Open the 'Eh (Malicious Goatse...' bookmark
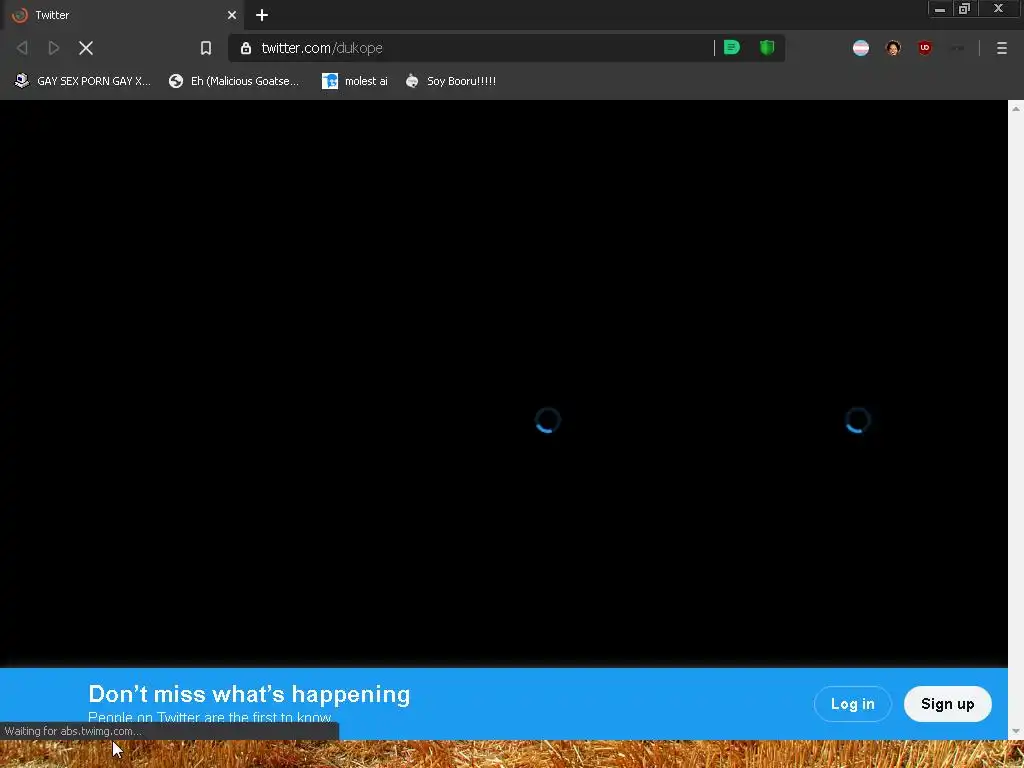This screenshot has width=1024, height=768. pyautogui.click(x=234, y=81)
